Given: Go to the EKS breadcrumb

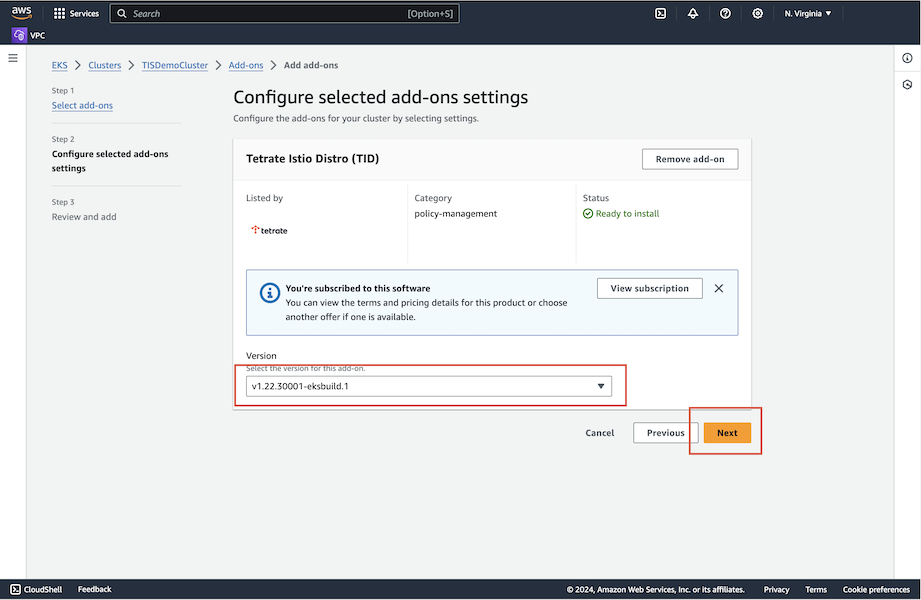Looking at the screenshot, I should (x=59, y=65).
